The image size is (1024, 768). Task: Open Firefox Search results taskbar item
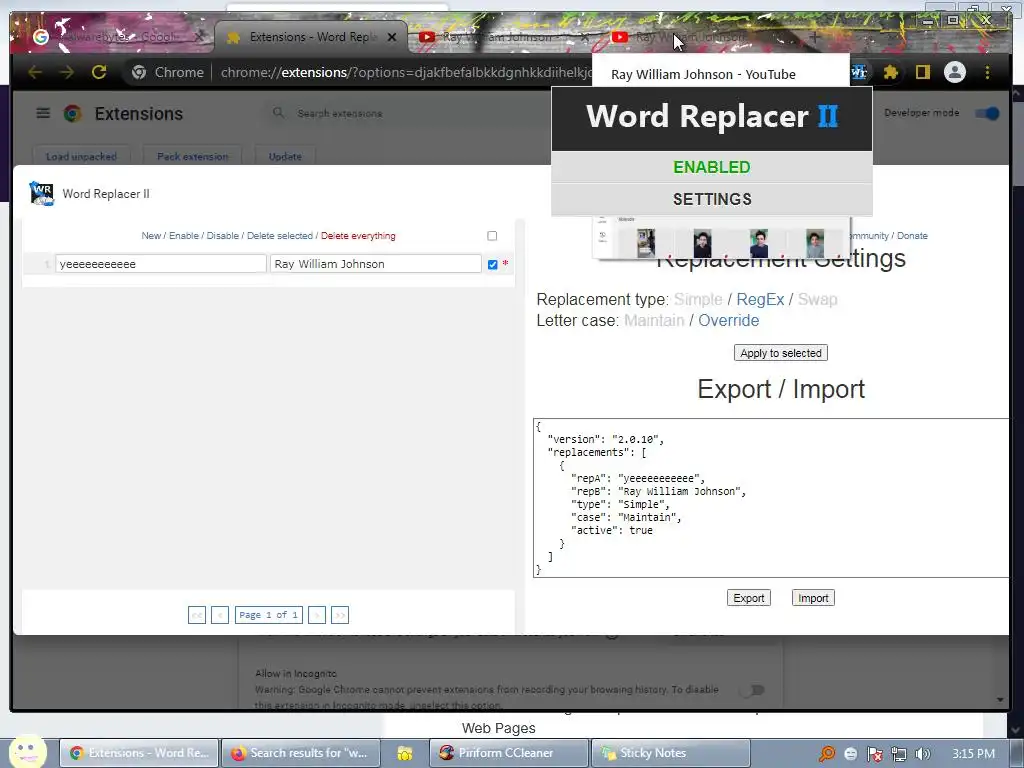(x=301, y=753)
